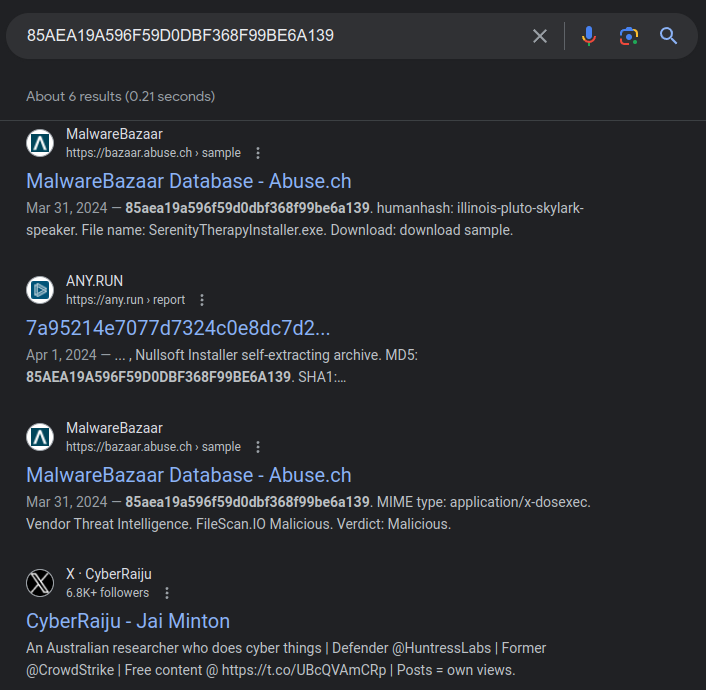This screenshot has height=690, width=706.
Task: Open first MalwareBazaar Database - Abuse.ch link
Action: 189,181
